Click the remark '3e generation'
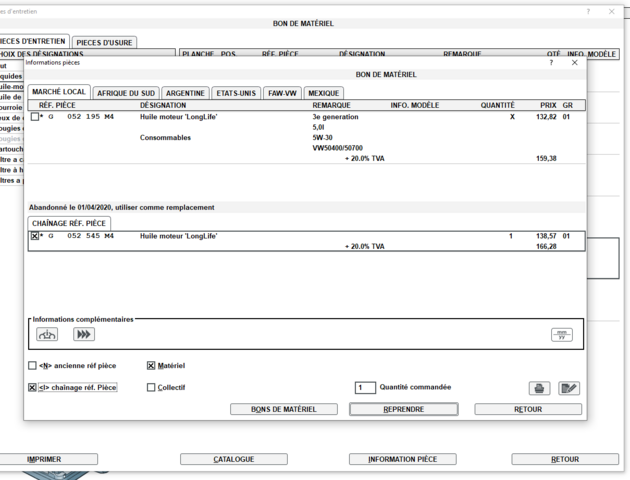The height and width of the screenshot is (480, 630). click(335, 117)
